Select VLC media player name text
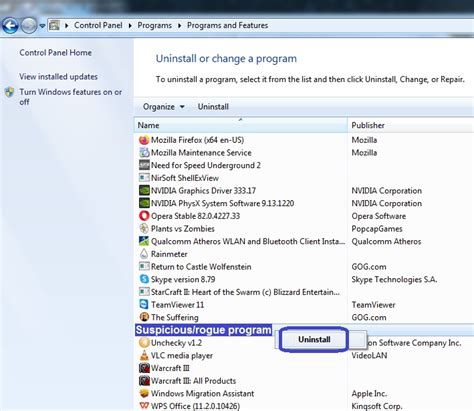The height and width of the screenshot is (411, 474). click(x=182, y=355)
